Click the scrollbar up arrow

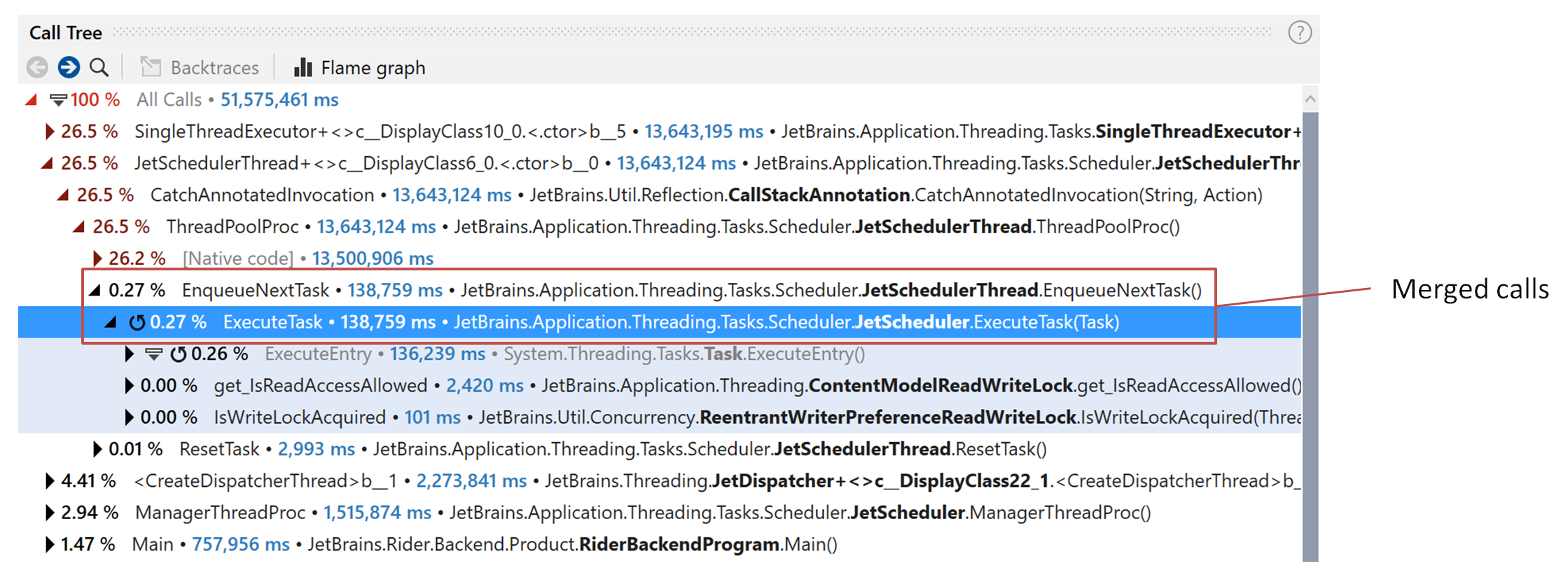point(1310,100)
